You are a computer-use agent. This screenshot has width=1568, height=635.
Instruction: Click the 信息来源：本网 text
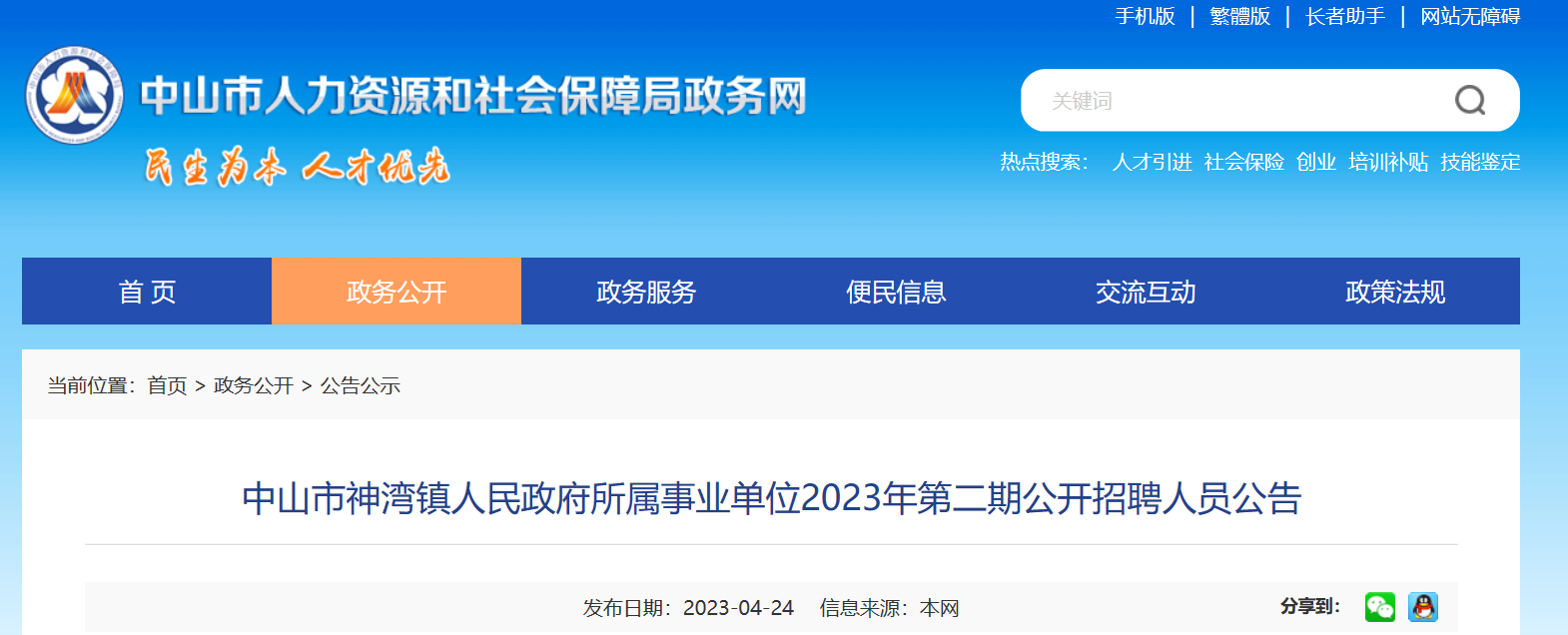(x=889, y=608)
